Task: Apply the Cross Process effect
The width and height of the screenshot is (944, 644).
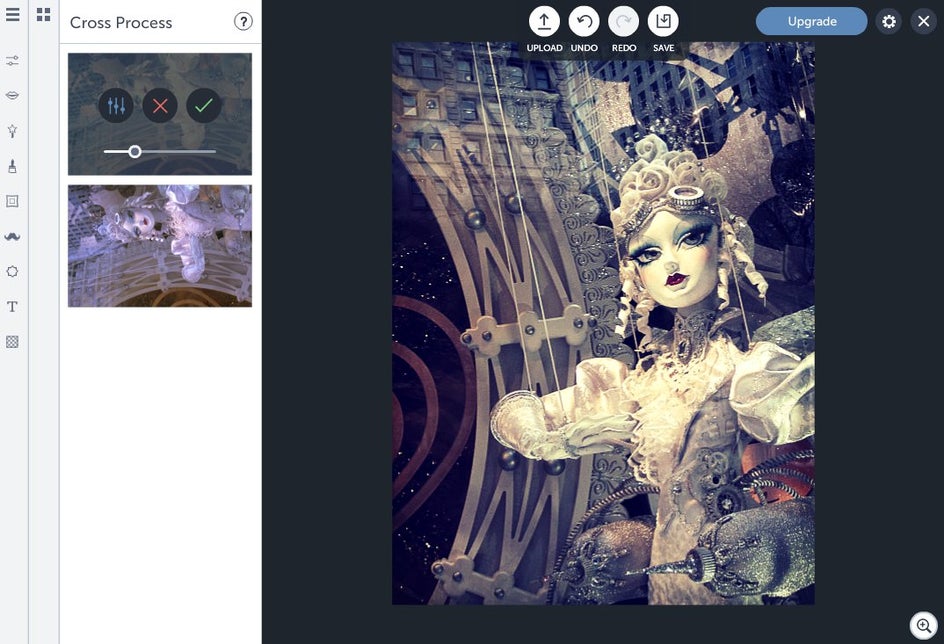Action: [204, 106]
